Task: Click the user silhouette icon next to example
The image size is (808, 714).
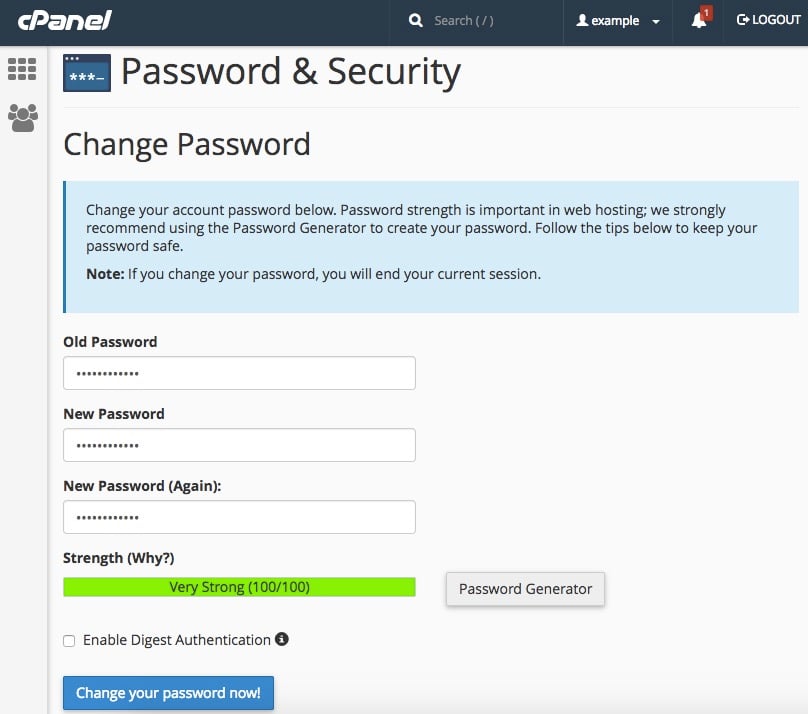Action: click(x=581, y=20)
